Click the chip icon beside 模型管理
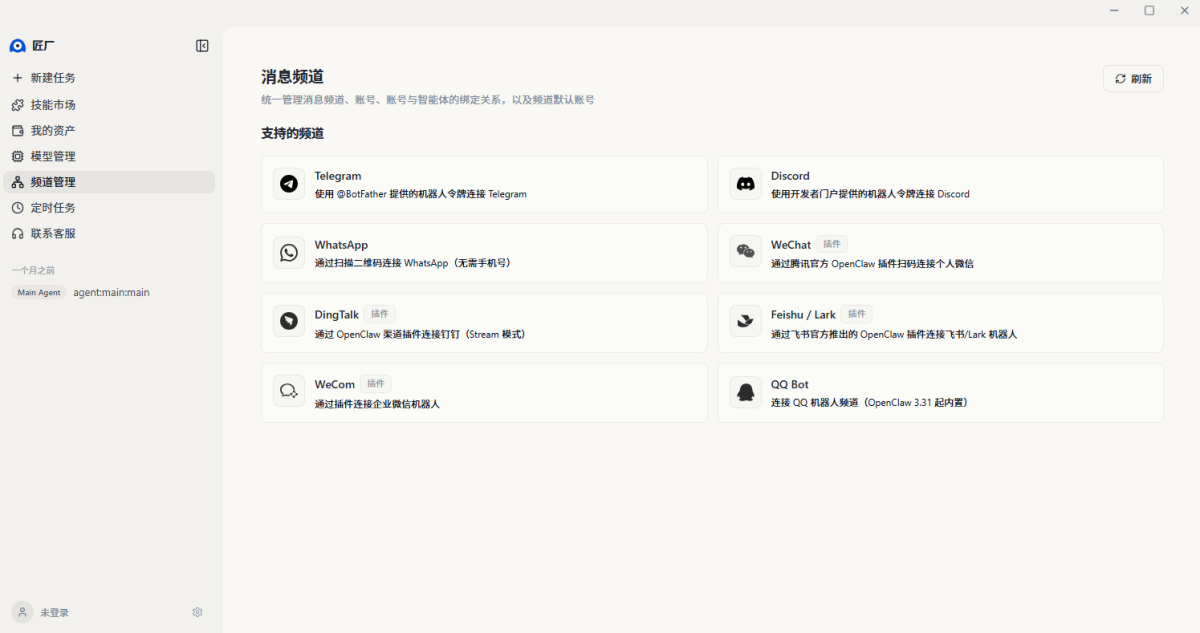This screenshot has height=633, width=1200. [17, 156]
